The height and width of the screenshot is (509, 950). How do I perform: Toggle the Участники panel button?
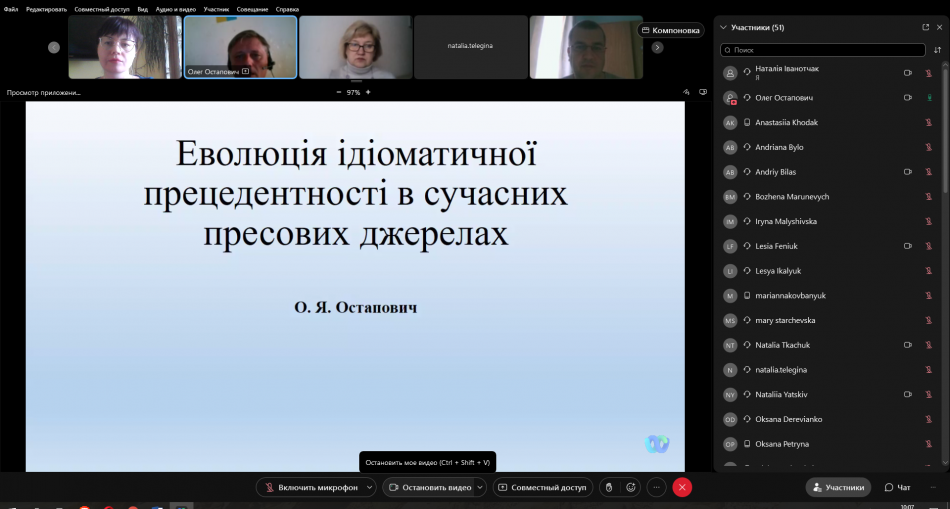(838, 487)
